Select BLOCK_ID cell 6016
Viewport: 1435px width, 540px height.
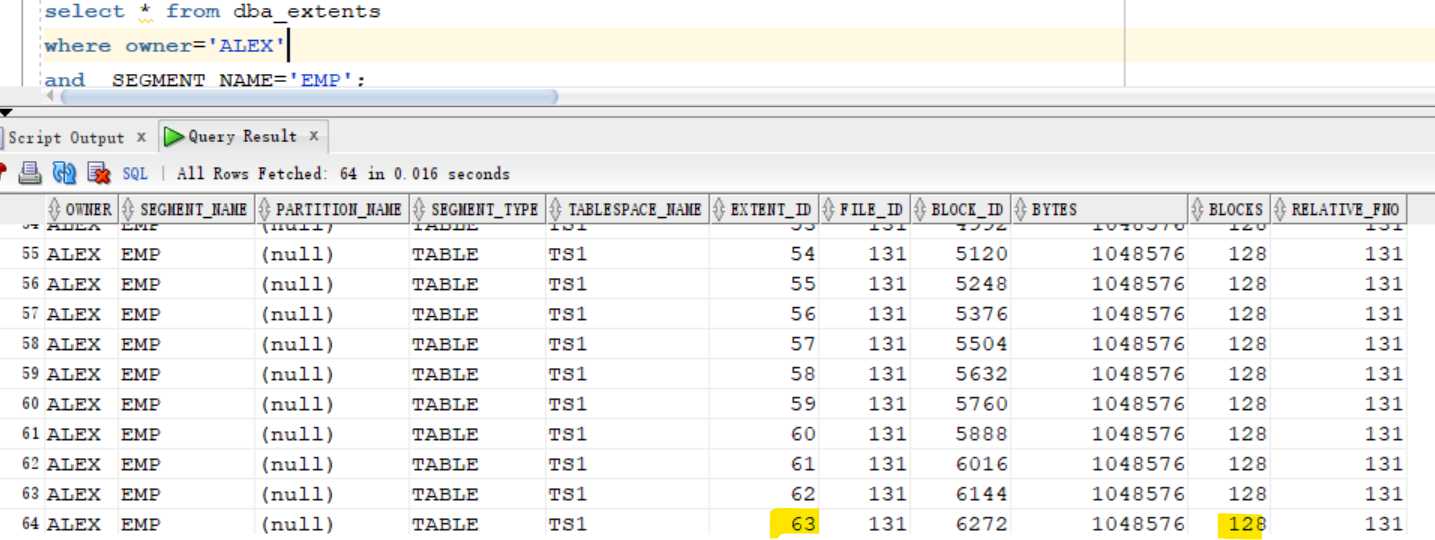[x=960, y=464]
